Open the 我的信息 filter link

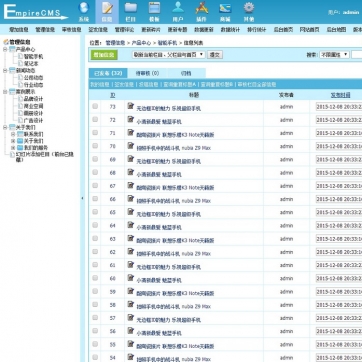click(100, 84)
